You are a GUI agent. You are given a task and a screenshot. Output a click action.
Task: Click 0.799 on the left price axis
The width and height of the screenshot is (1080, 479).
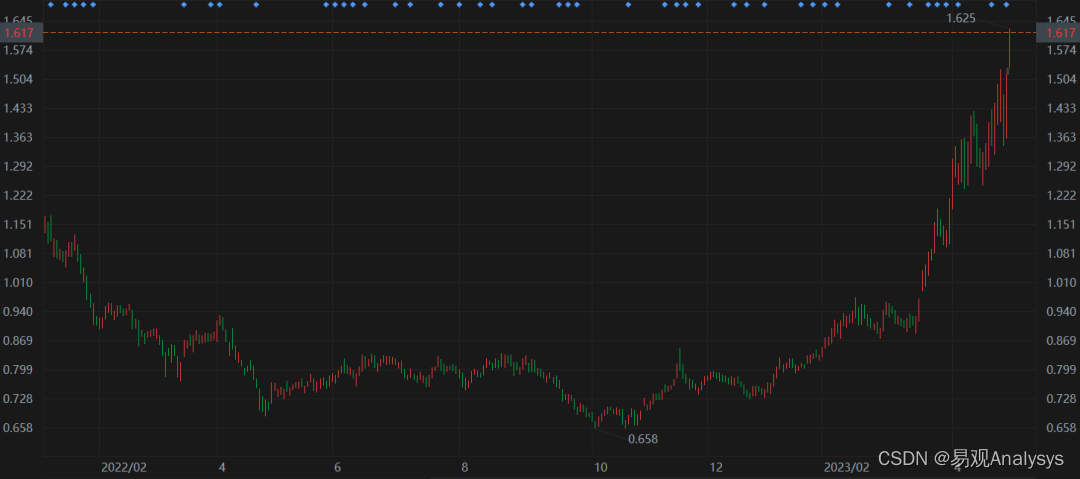(19, 369)
